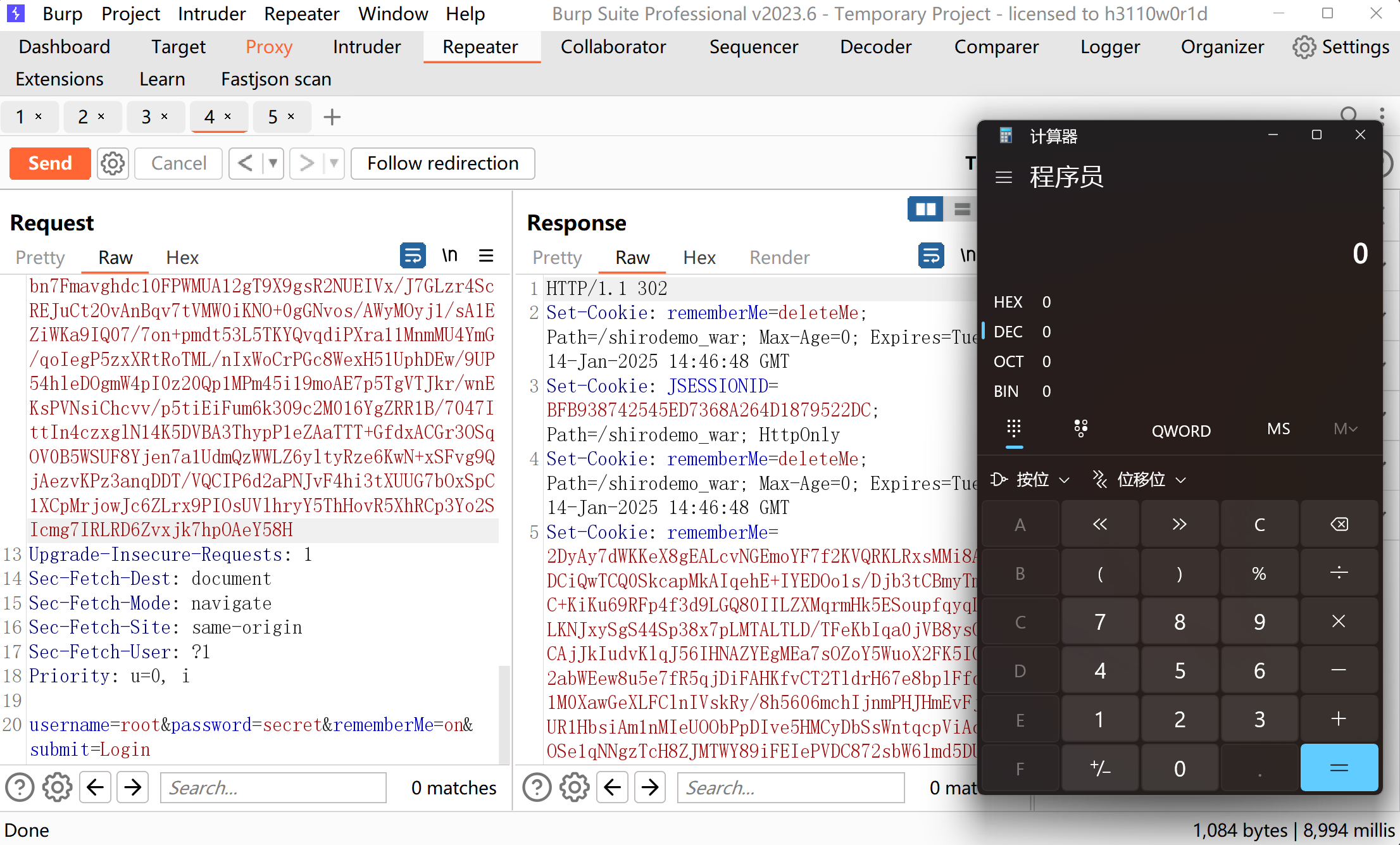Go to next request in history

[x=306, y=163]
